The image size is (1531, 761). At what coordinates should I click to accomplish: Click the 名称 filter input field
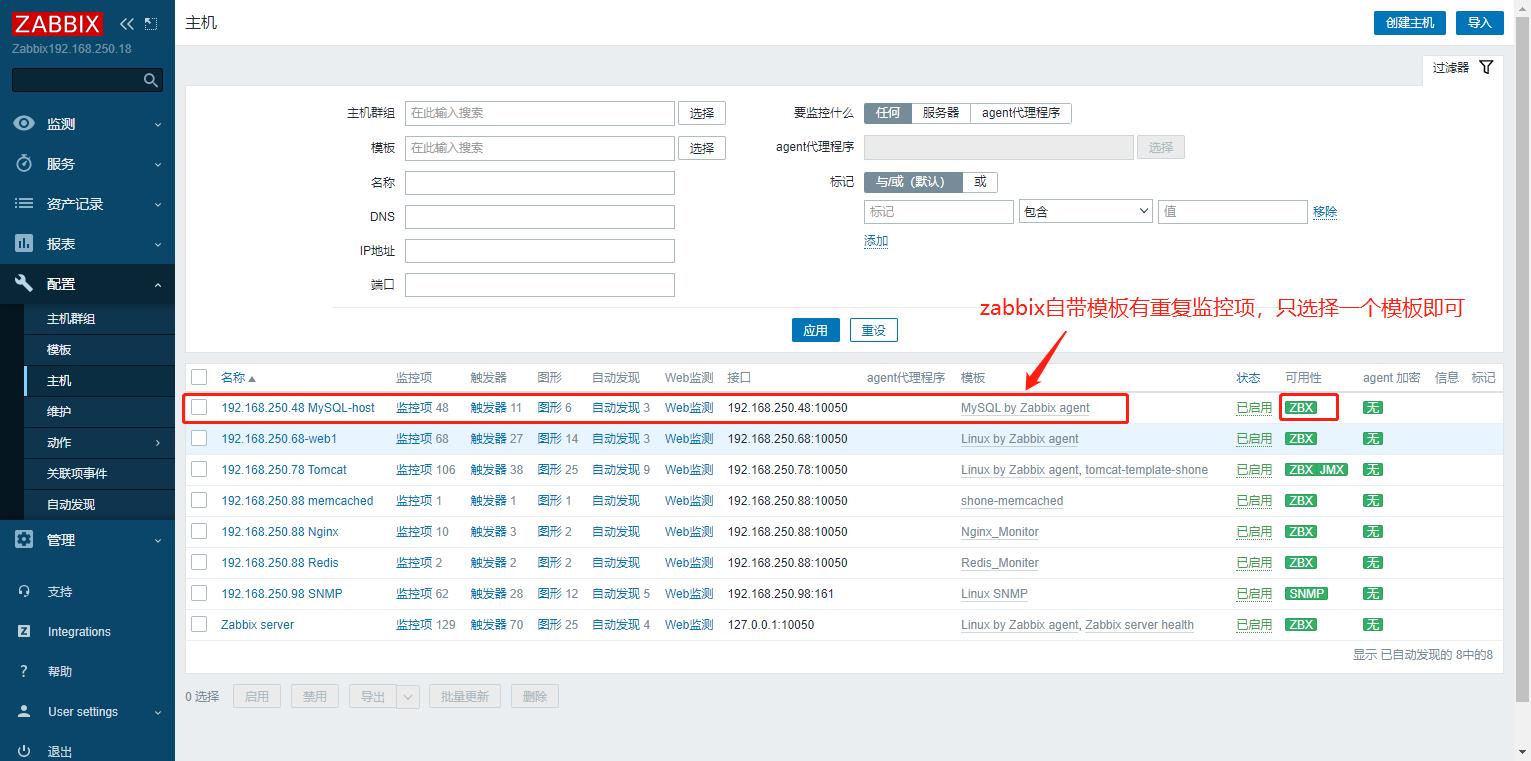click(540, 183)
